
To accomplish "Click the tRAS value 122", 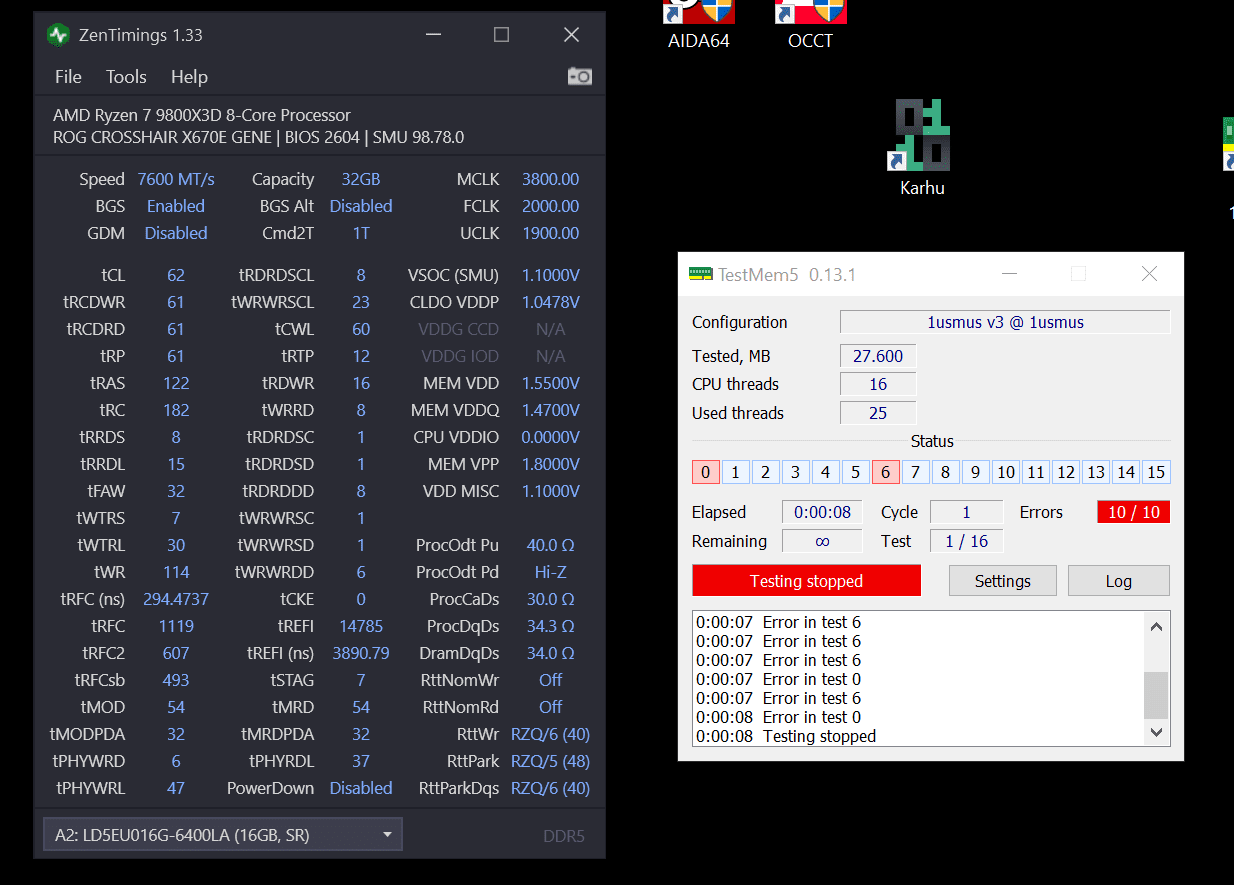I will [176, 383].
